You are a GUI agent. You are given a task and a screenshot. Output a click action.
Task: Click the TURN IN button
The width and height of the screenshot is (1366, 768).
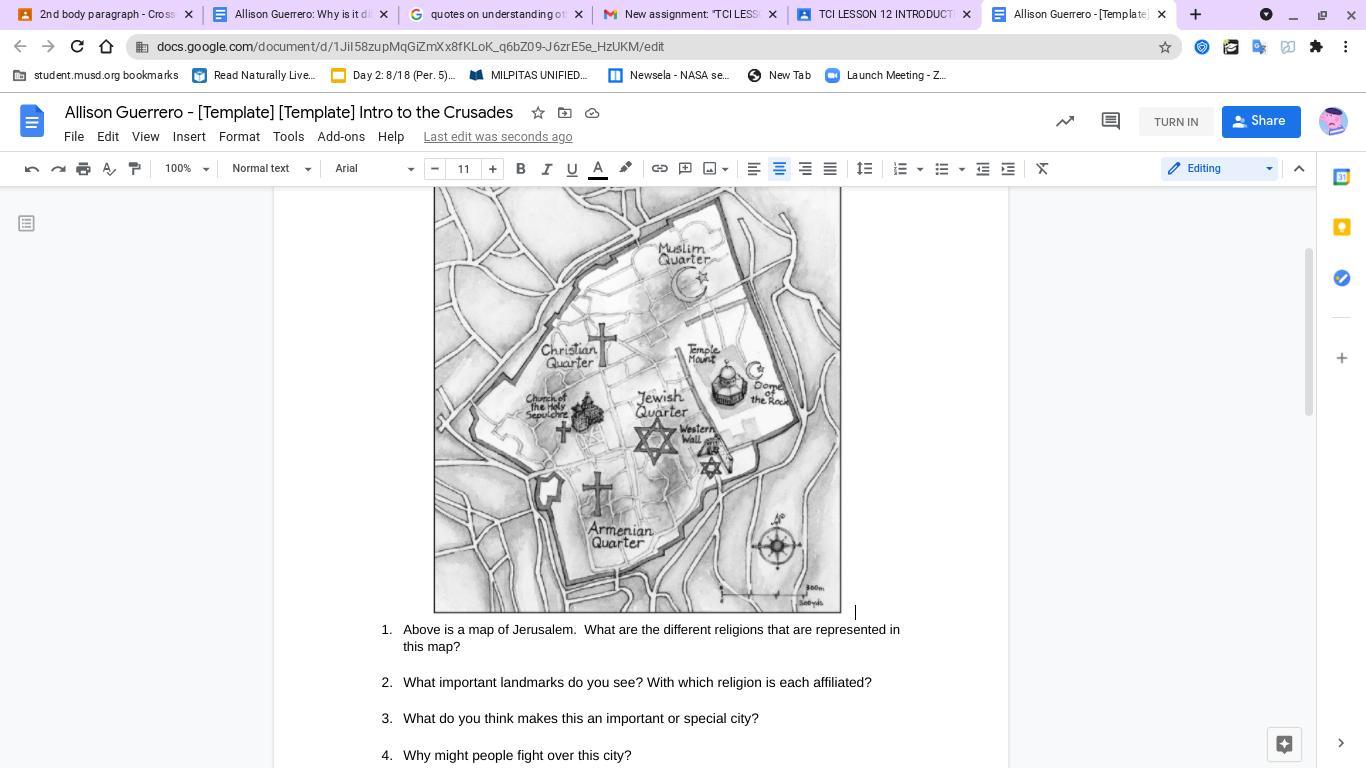point(1175,122)
